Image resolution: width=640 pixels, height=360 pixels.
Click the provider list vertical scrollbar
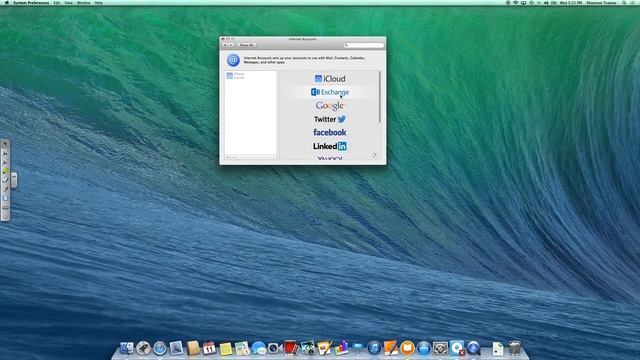(x=380, y=97)
